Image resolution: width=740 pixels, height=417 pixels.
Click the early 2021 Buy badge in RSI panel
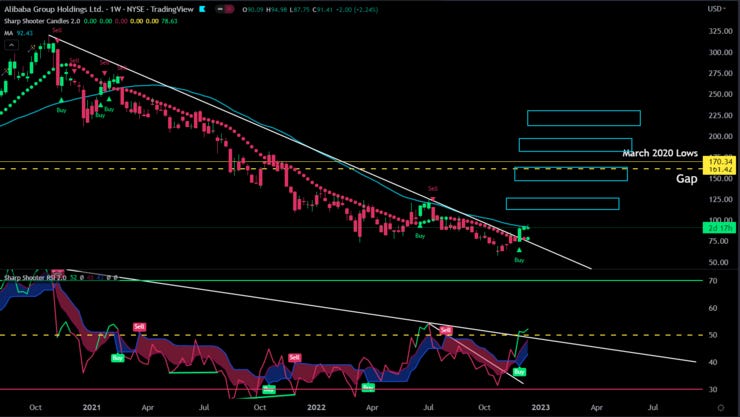[118, 358]
